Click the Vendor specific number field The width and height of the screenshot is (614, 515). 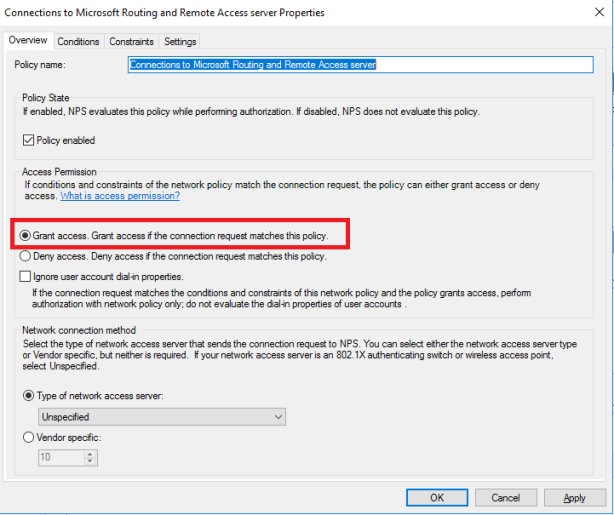tap(61, 457)
